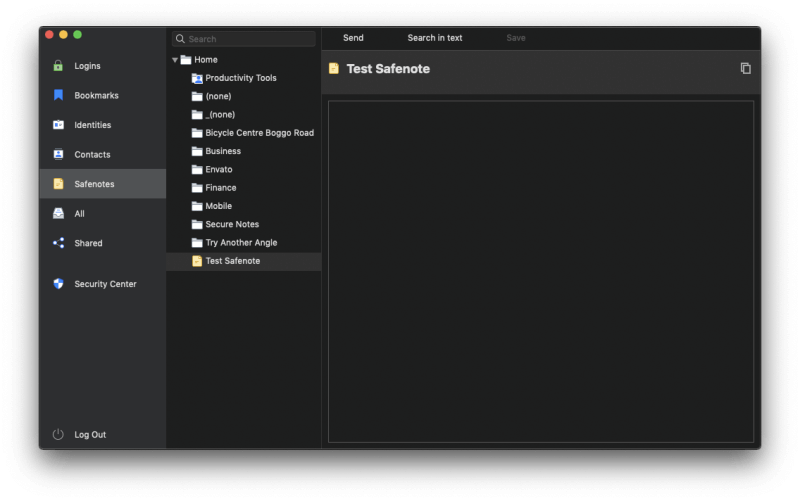Click the Envato folder icon

coord(197,169)
